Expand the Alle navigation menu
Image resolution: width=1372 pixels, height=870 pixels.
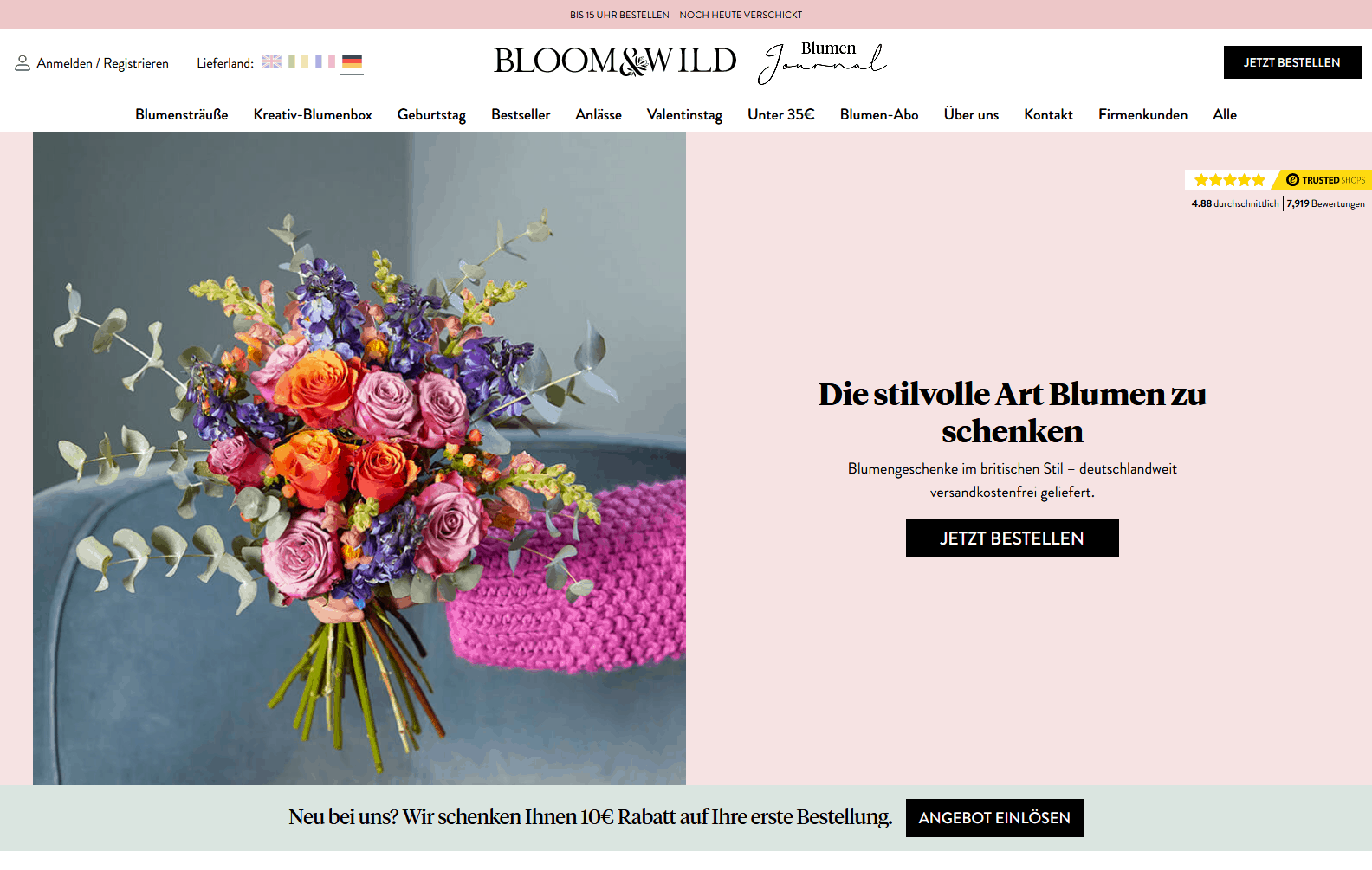pyautogui.click(x=1225, y=114)
